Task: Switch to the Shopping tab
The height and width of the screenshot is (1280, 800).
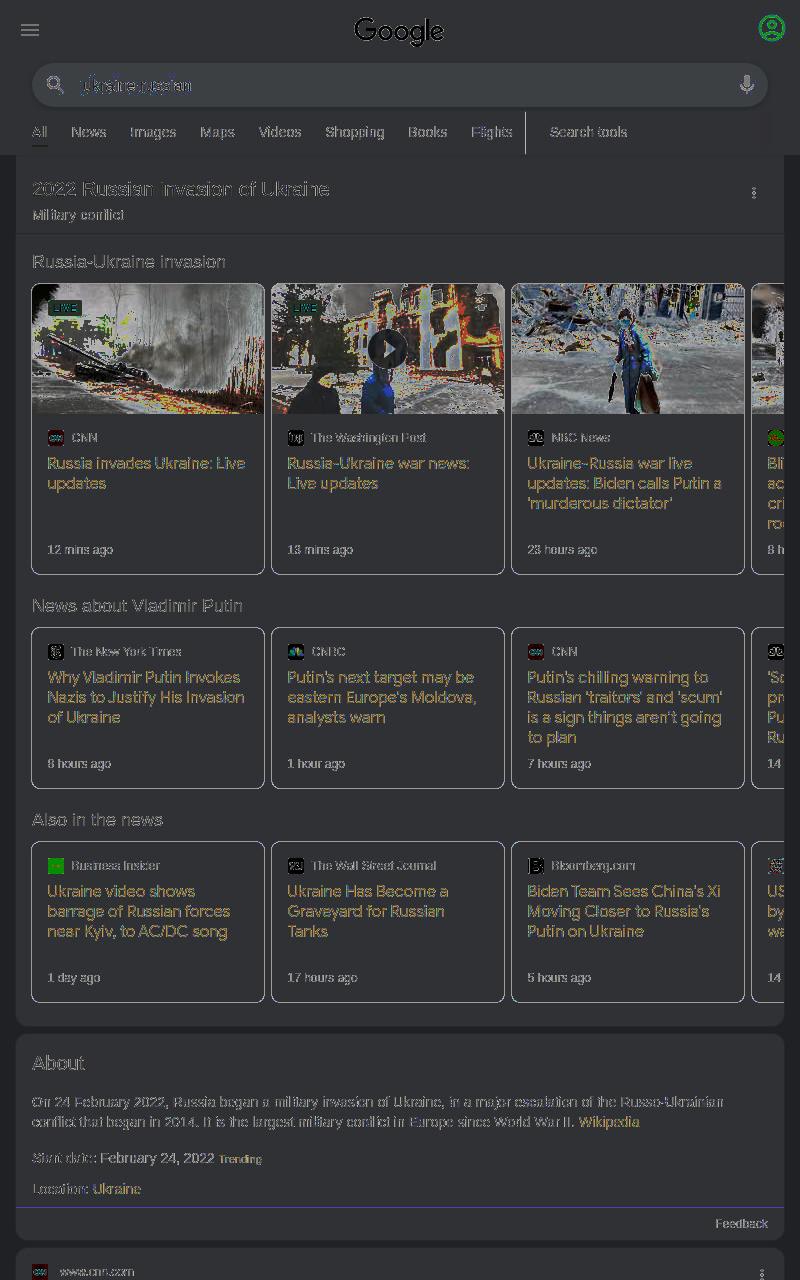Action: pyautogui.click(x=354, y=132)
